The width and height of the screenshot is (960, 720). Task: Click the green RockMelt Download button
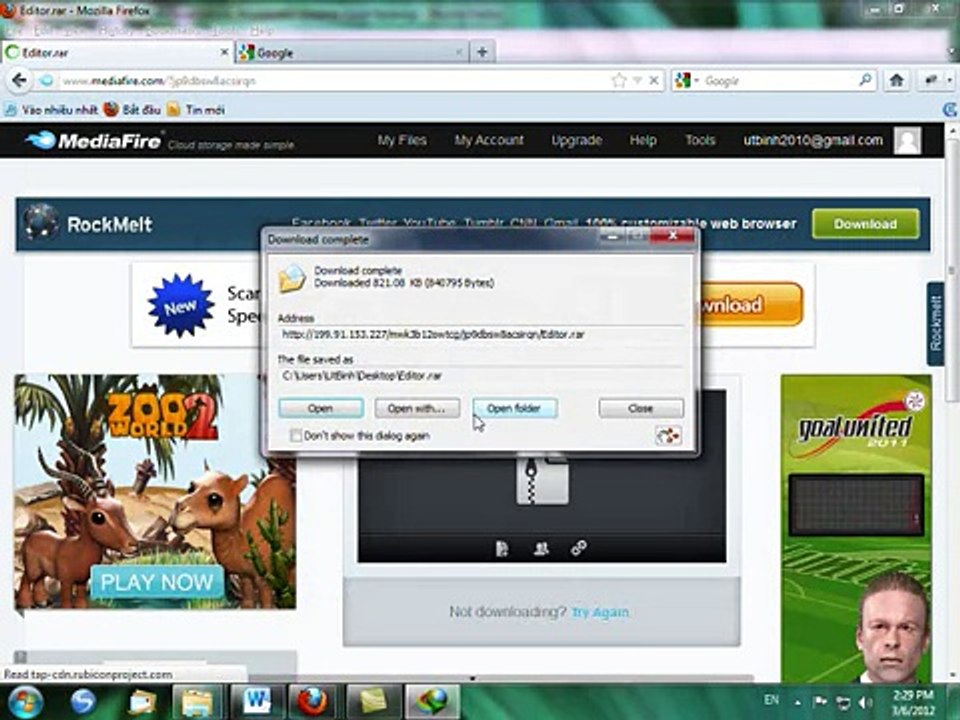865,224
